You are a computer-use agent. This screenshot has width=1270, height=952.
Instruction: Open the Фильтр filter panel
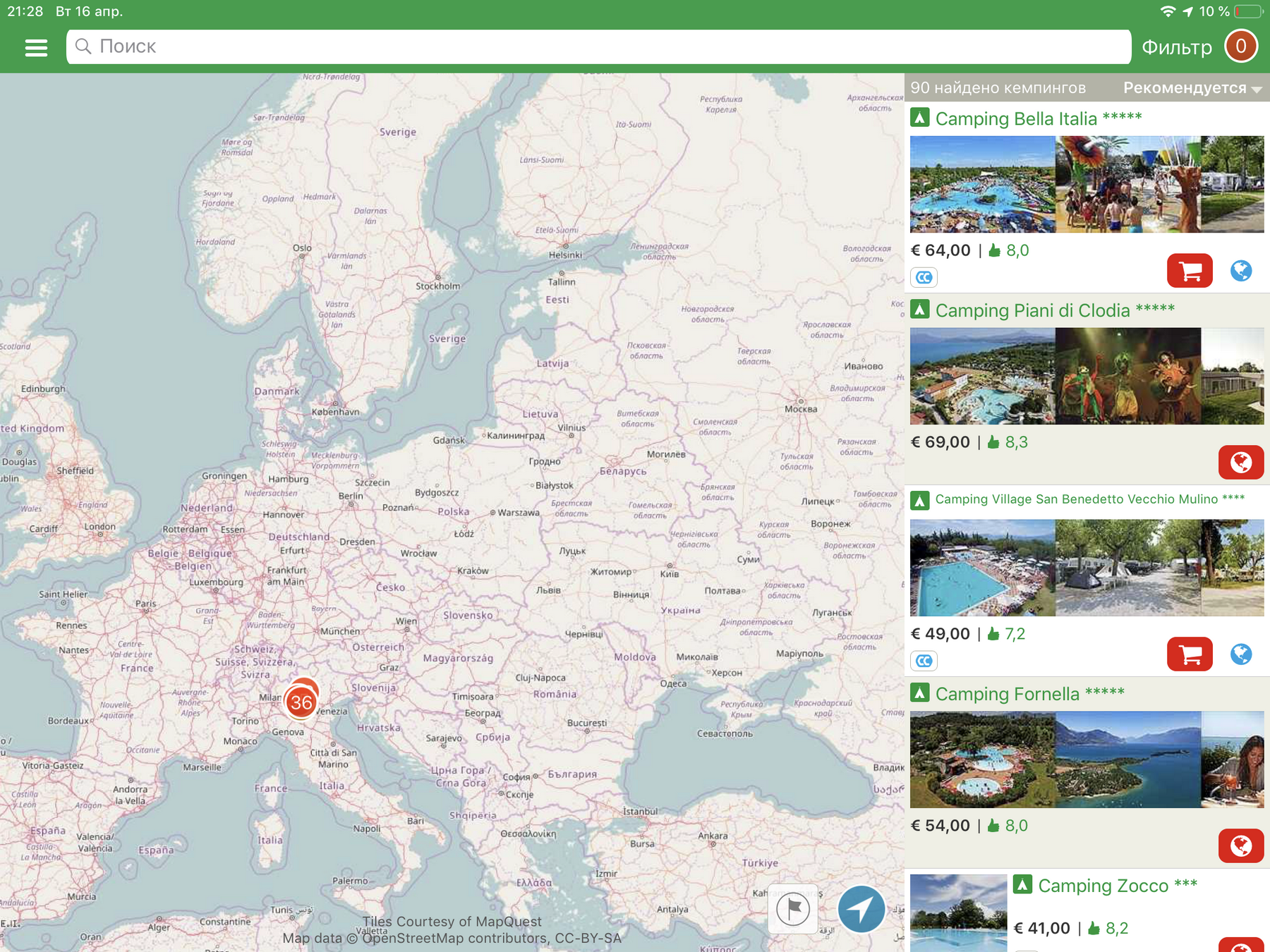pos(1176,47)
